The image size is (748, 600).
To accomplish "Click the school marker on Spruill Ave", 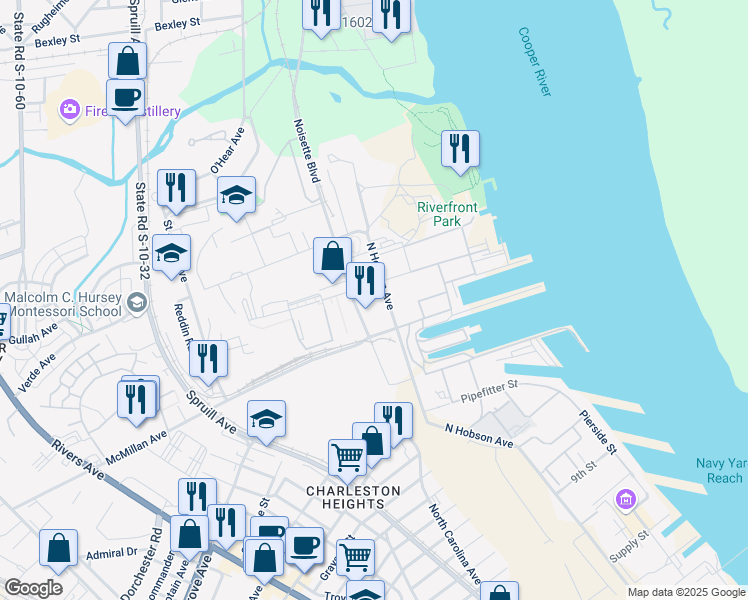I will pos(267,421).
